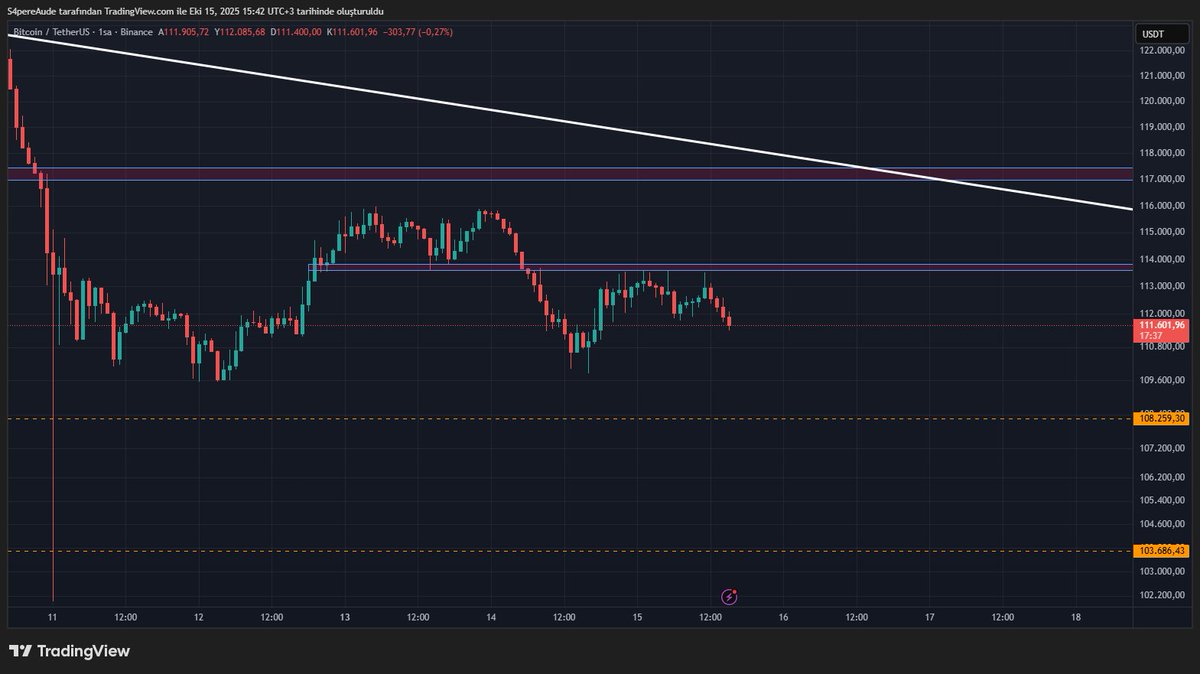The width and height of the screenshot is (1200, 674).
Task: Select the white descending trend line
Action: point(570,122)
